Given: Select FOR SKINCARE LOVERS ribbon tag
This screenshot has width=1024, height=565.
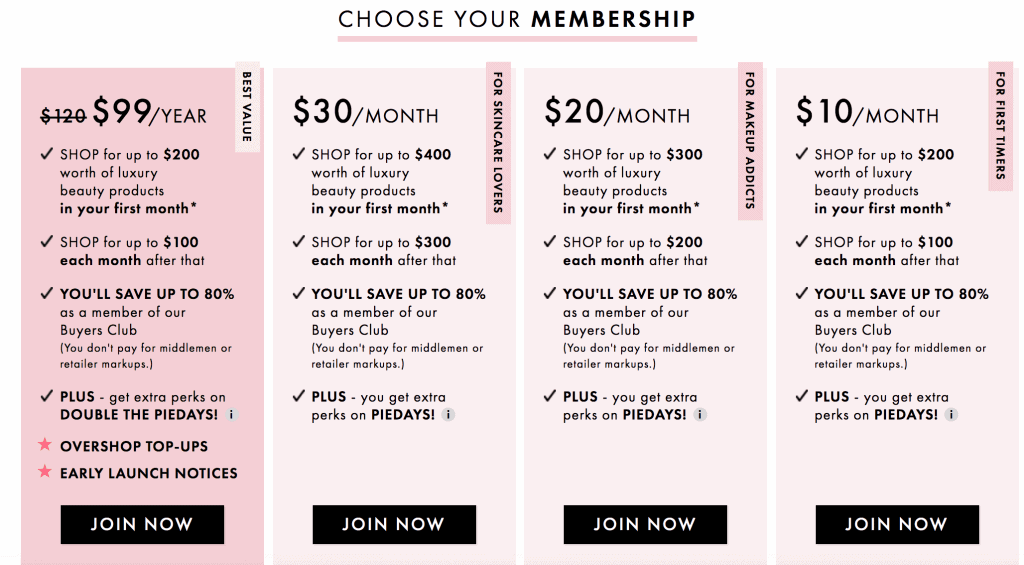Looking at the screenshot, I should click(498, 143).
